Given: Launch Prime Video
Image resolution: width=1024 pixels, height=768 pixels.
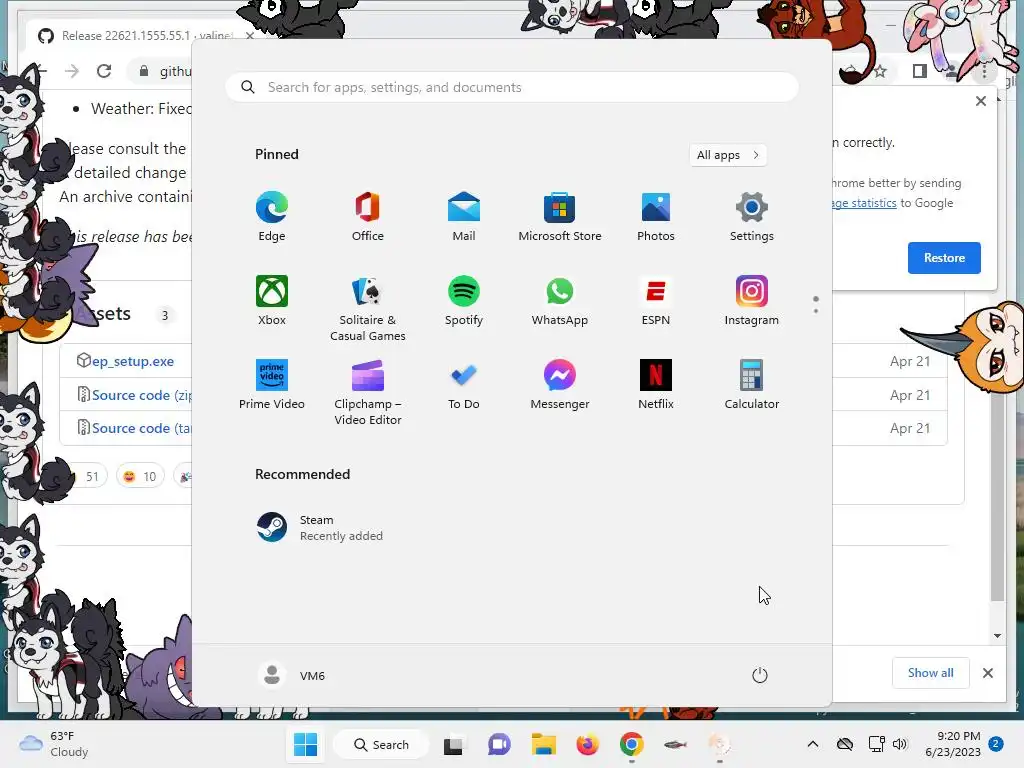Looking at the screenshot, I should coord(272,385).
